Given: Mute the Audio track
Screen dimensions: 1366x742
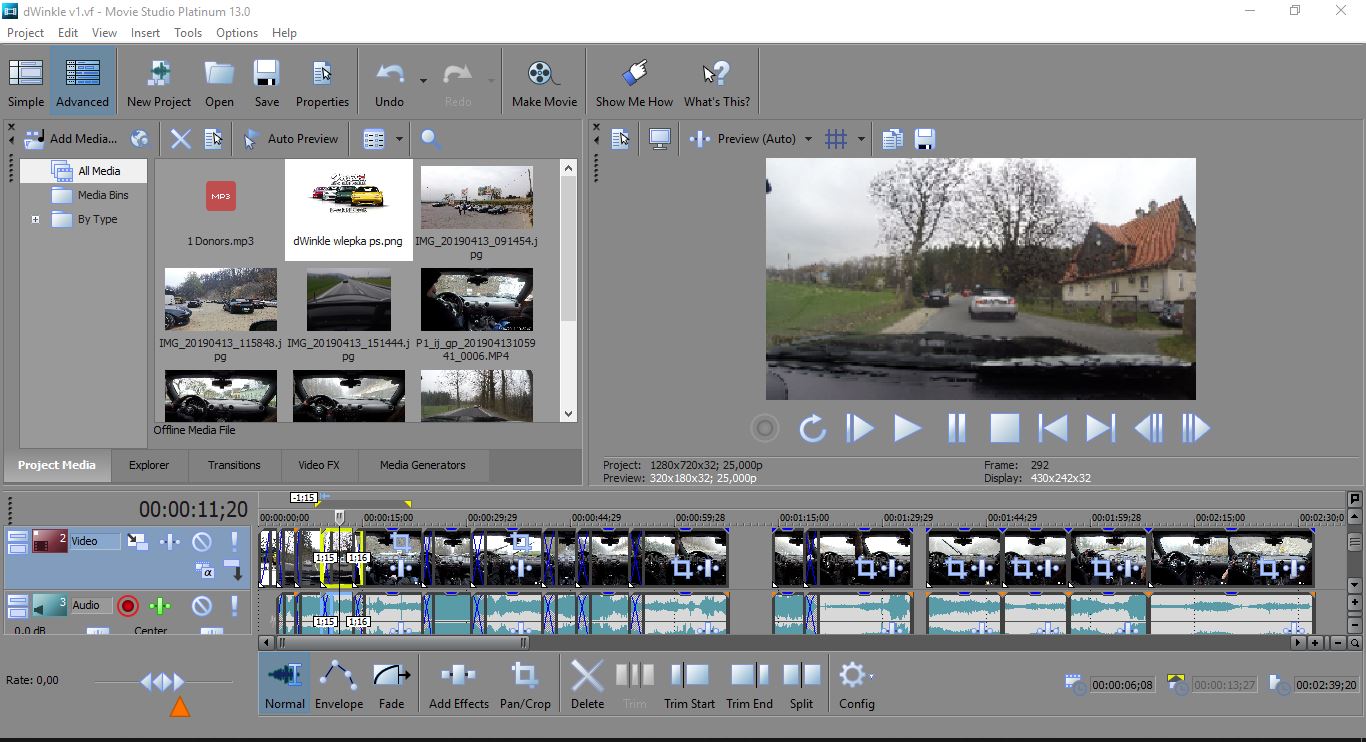Looking at the screenshot, I should pyautogui.click(x=202, y=606).
